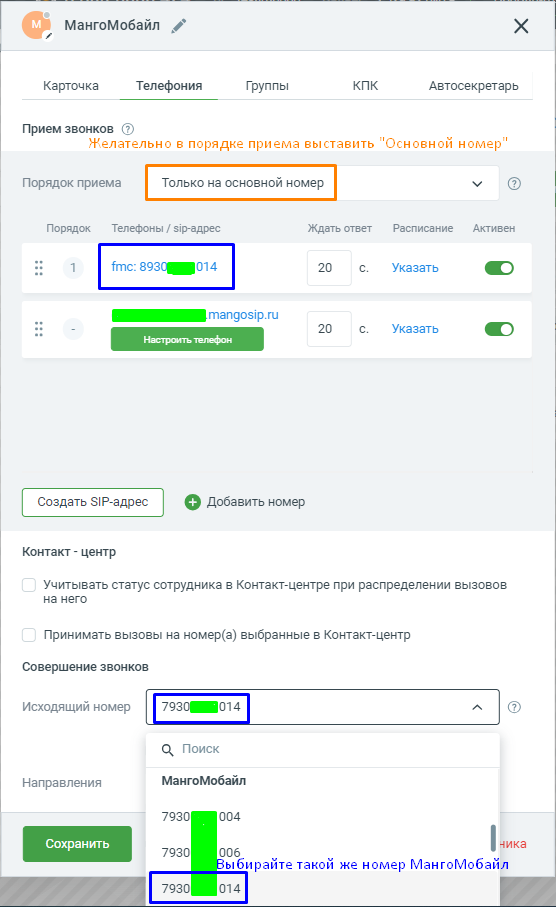This screenshot has width=556, height=907.
Task: Click the Сохранить button
Action: click(78, 844)
